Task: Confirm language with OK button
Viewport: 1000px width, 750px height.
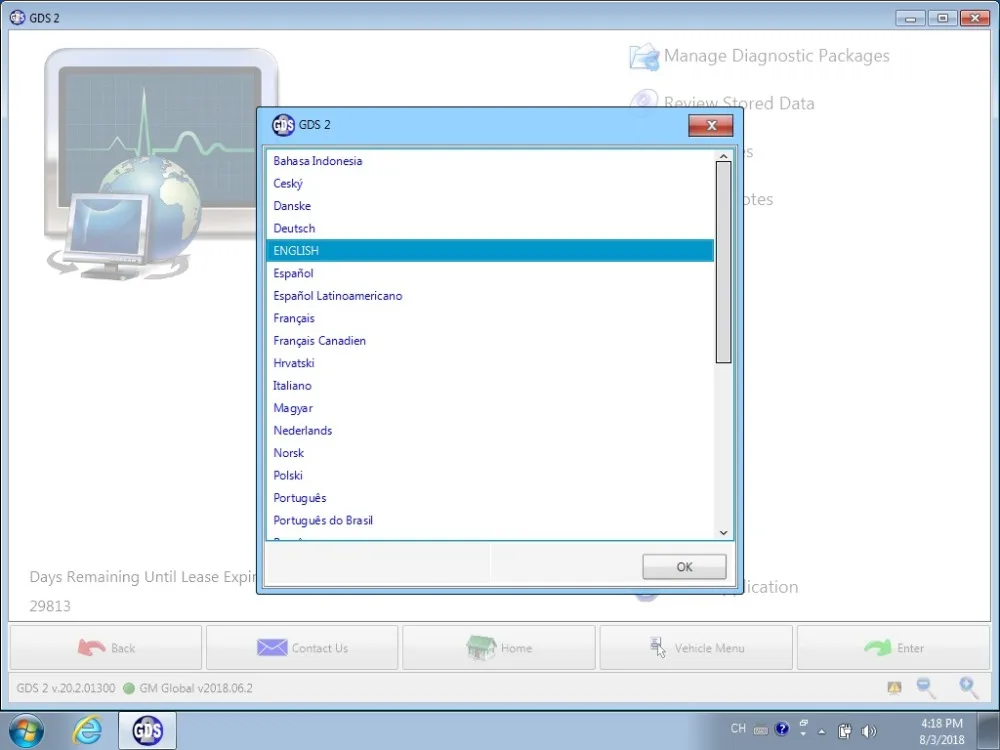Action: pos(684,566)
